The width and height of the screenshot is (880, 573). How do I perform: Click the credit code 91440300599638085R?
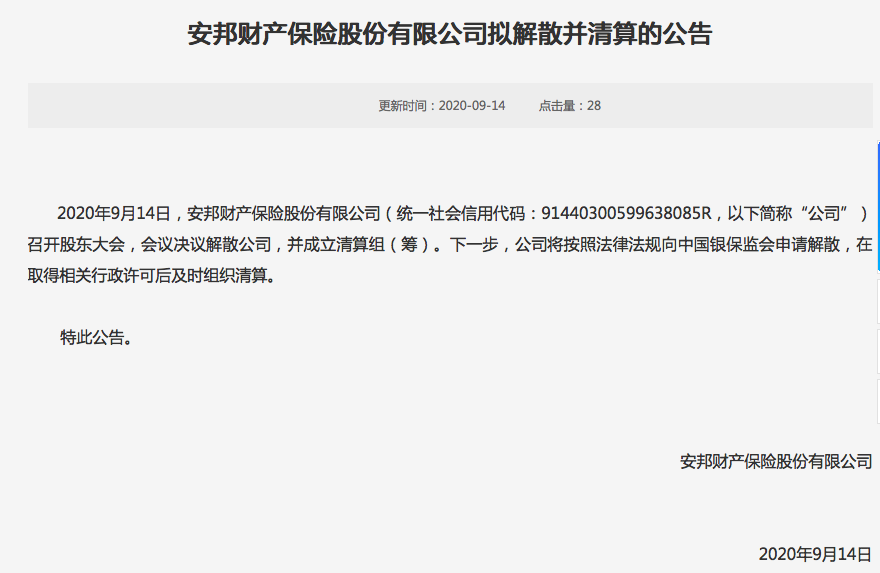pos(626,213)
